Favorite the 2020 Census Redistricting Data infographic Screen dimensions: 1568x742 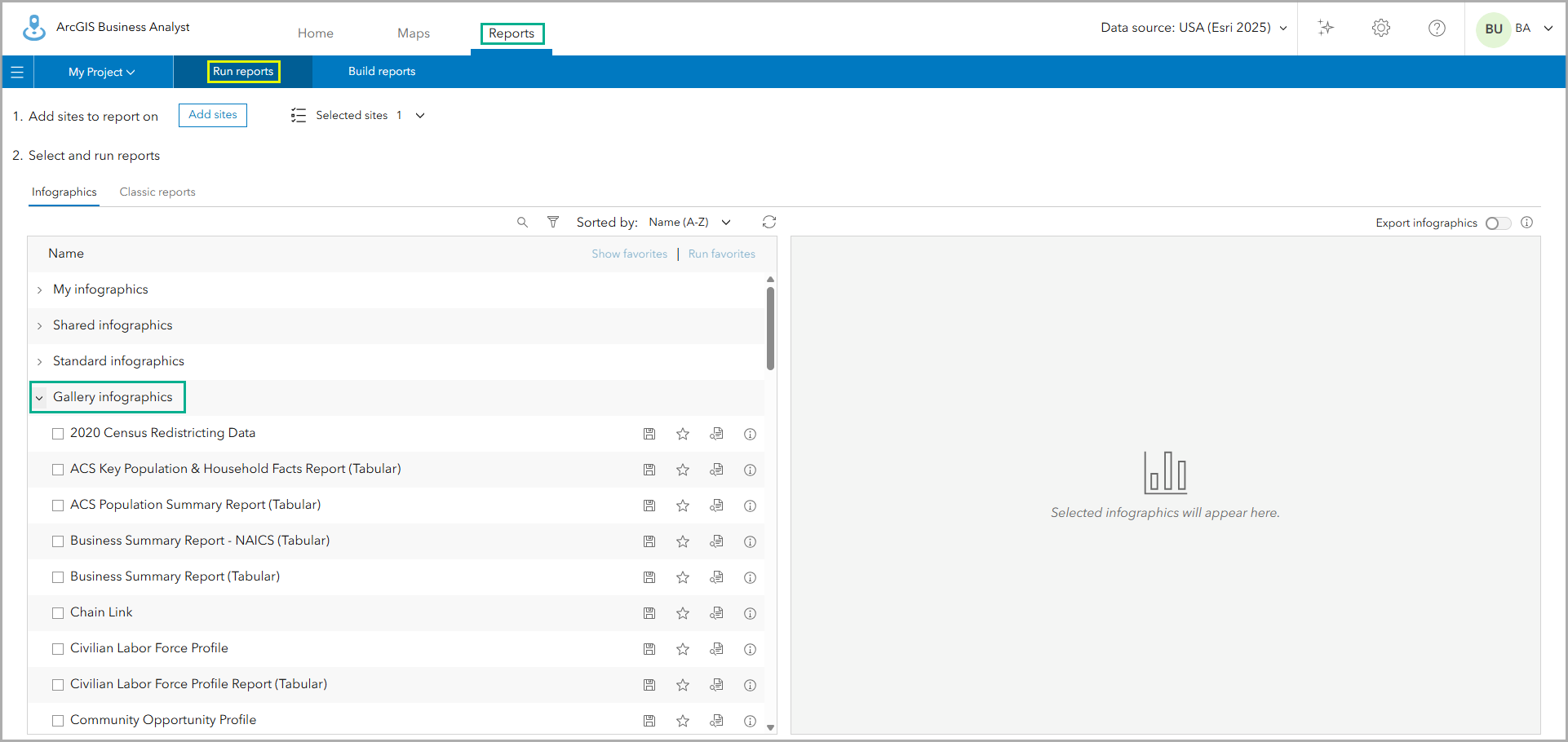pos(683,434)
